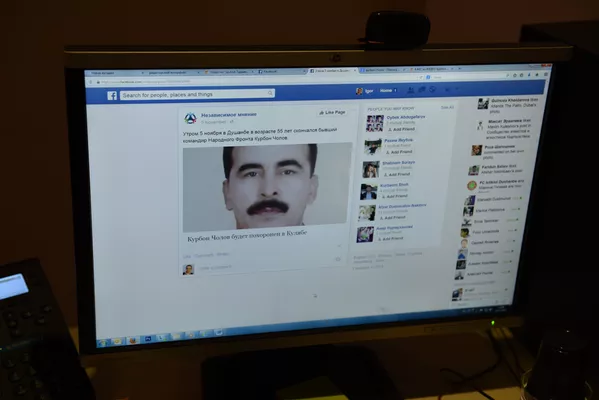Screen dimensions: 599x400
Task: Click the Like Page button
Action: click(332, 112)
